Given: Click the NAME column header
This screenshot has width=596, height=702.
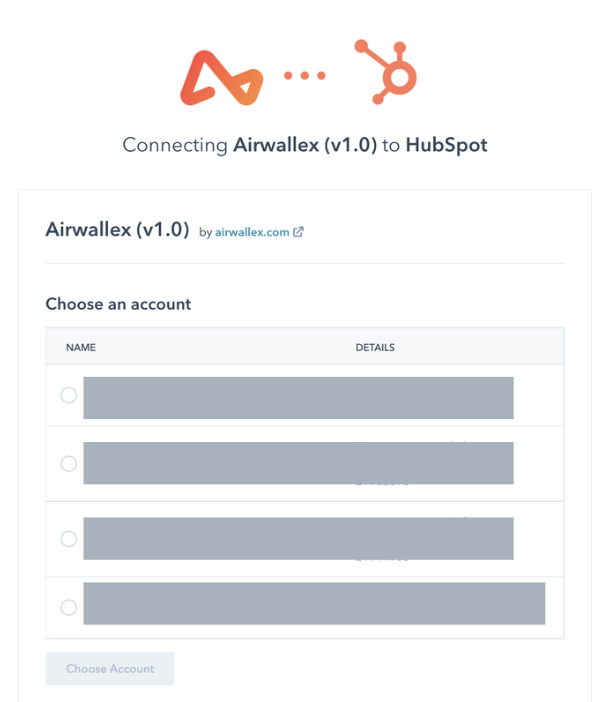Looking at the screenshot, I should tap(81, 347).
